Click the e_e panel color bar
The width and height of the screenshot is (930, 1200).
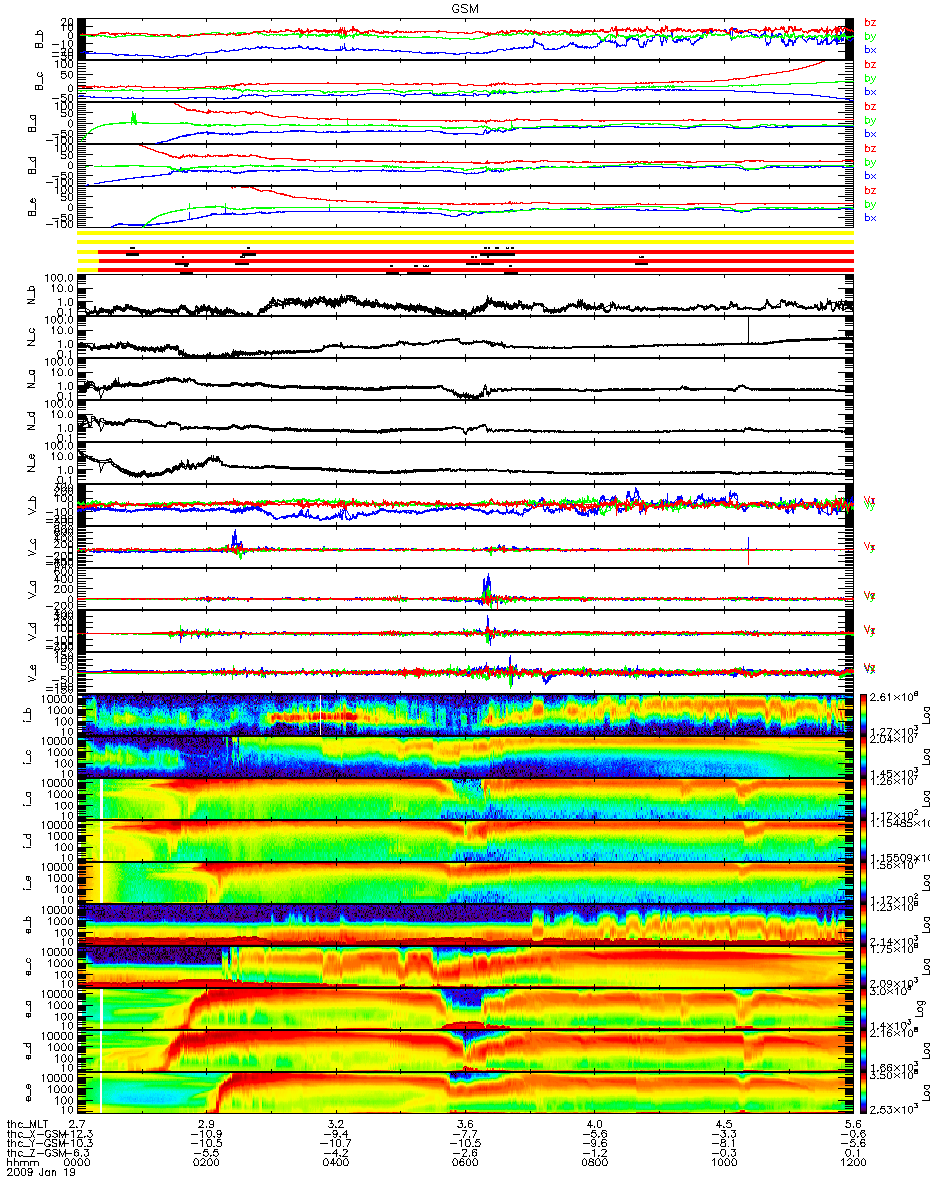tap(862, 1093)
